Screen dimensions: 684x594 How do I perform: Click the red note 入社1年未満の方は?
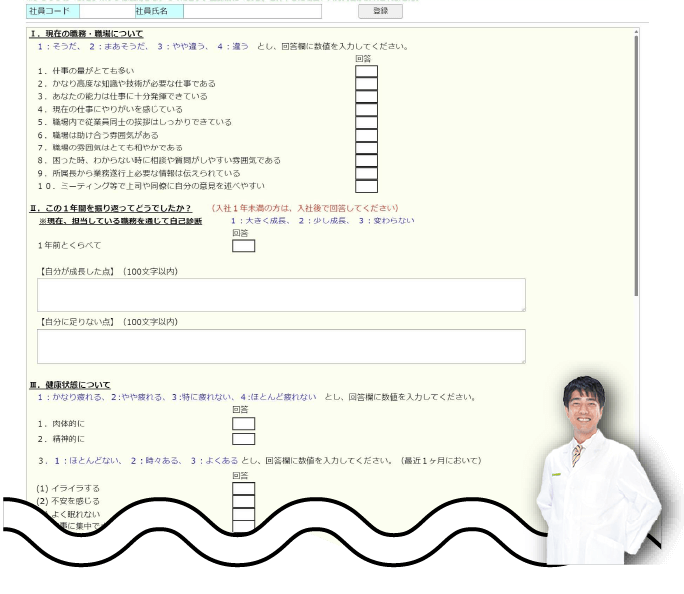point(305,208)
